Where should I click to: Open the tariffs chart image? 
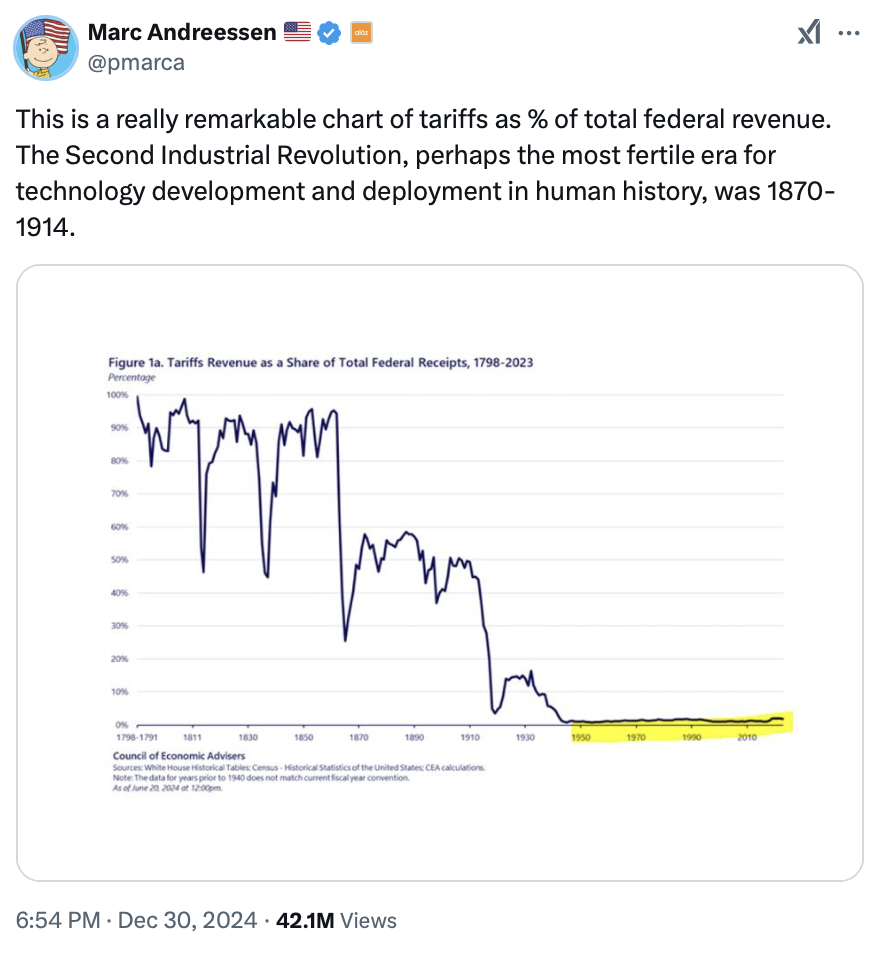click(440, 572)
